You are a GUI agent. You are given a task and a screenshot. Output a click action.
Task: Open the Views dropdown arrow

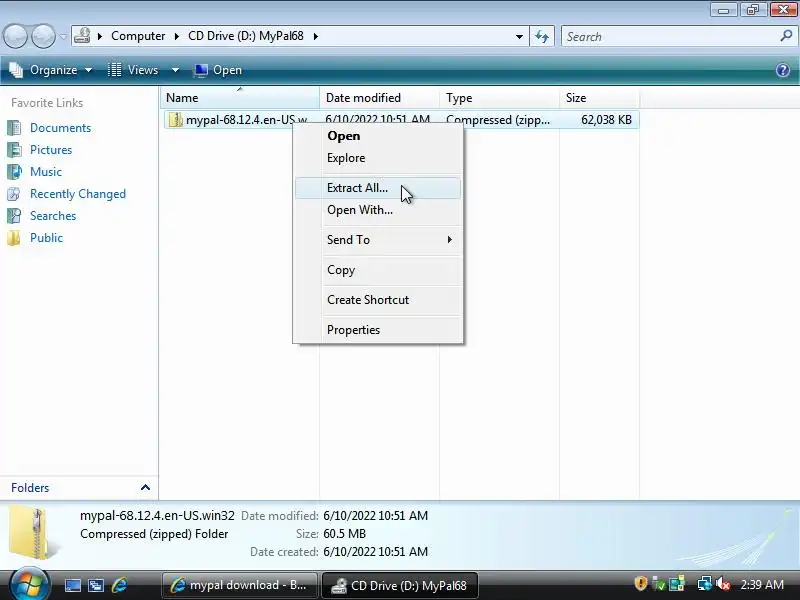175,70
